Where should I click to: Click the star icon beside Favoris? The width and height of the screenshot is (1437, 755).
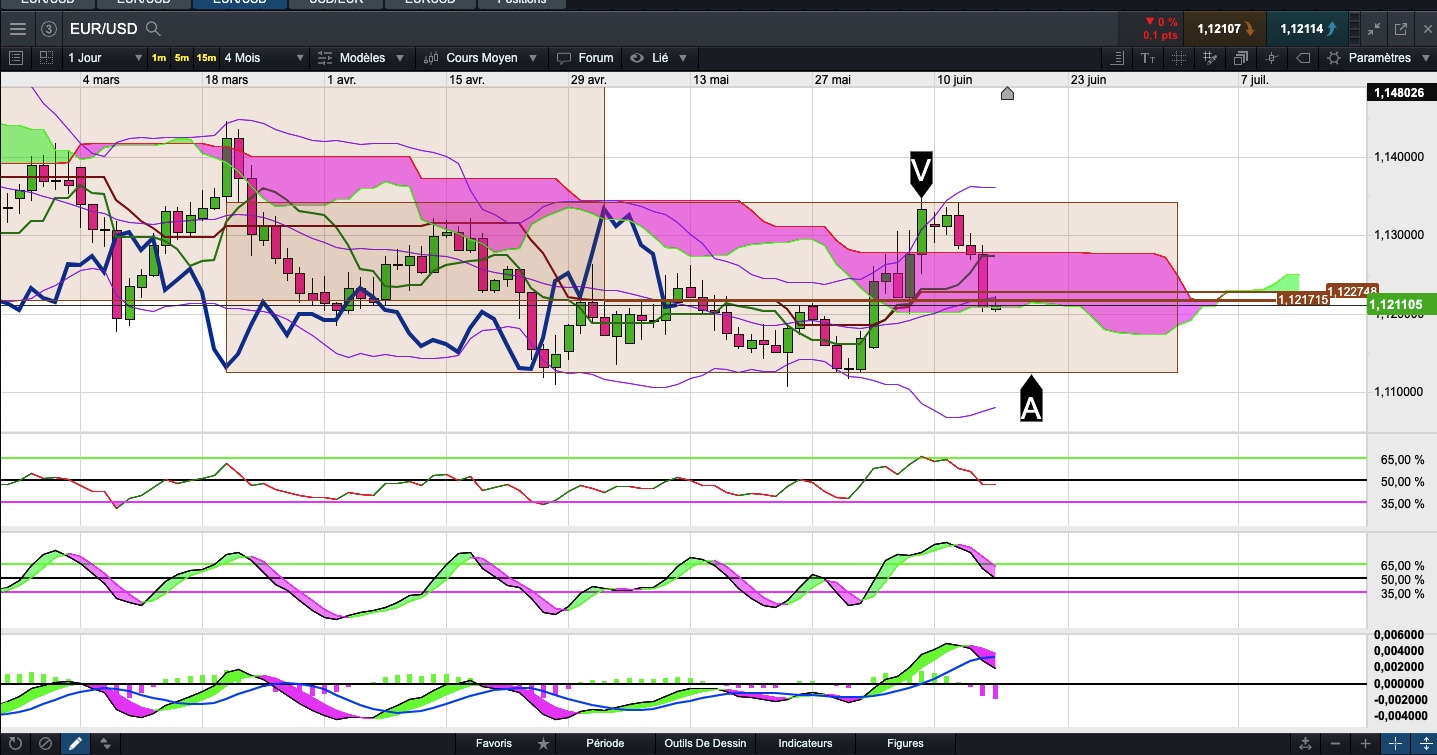543,743
